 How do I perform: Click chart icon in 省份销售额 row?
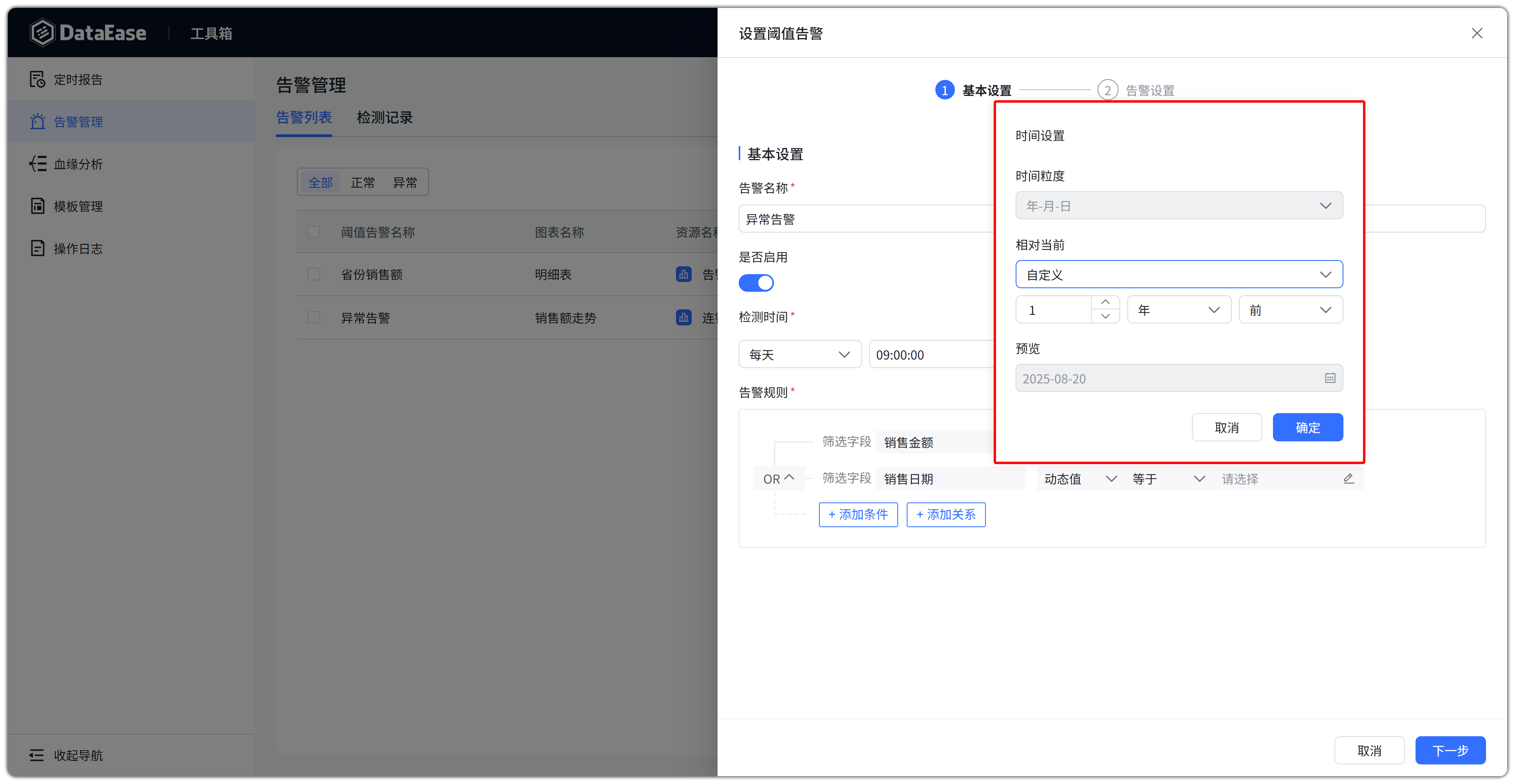coord(683,274)
